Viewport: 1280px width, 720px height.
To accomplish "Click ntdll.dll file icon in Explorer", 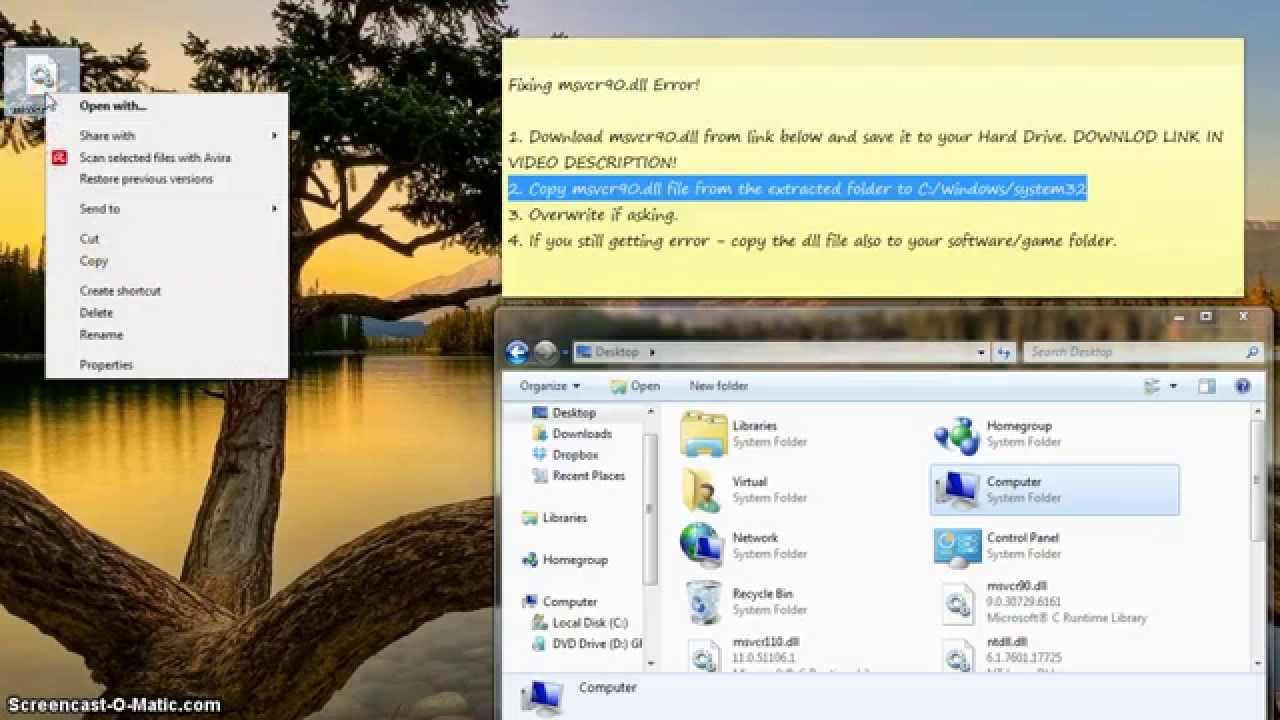I will coord(957,654).
